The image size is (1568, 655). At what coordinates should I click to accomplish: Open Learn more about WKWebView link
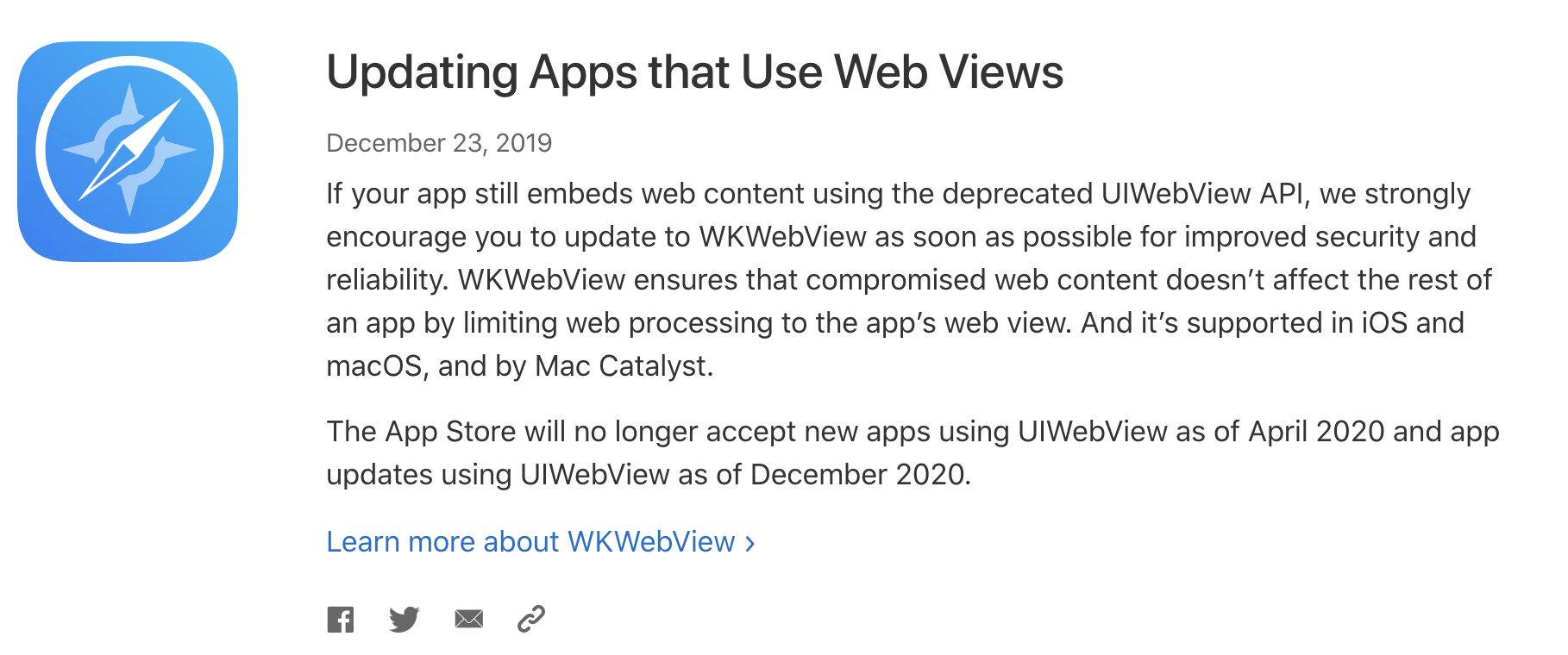[x=541, y=542]
